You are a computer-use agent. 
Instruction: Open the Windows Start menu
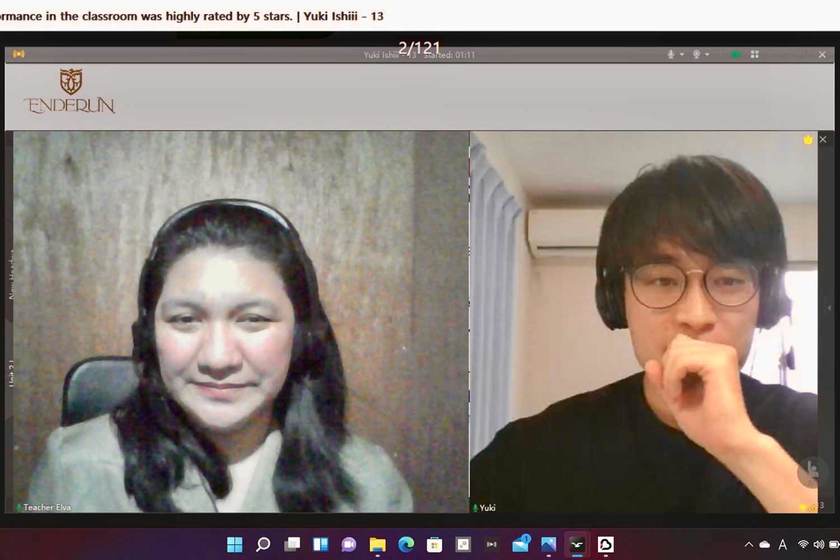[234, 544]
